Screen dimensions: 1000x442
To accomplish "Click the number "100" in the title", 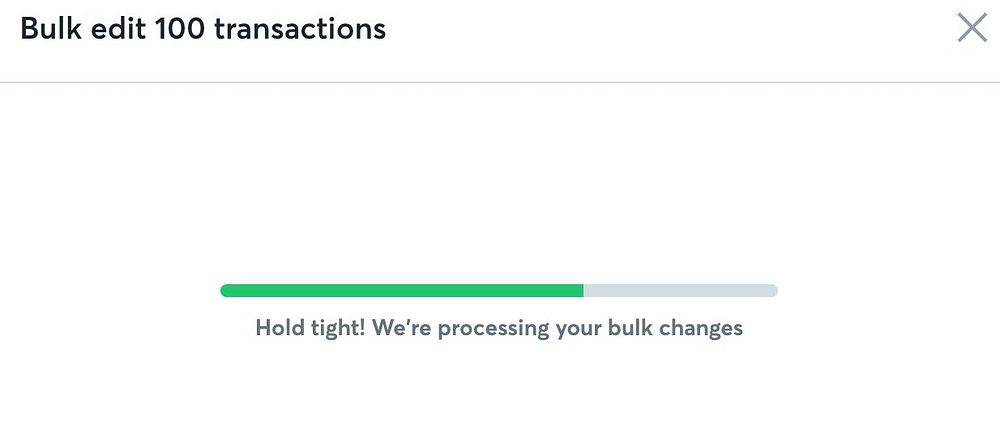I will click(x=180, y=28).
